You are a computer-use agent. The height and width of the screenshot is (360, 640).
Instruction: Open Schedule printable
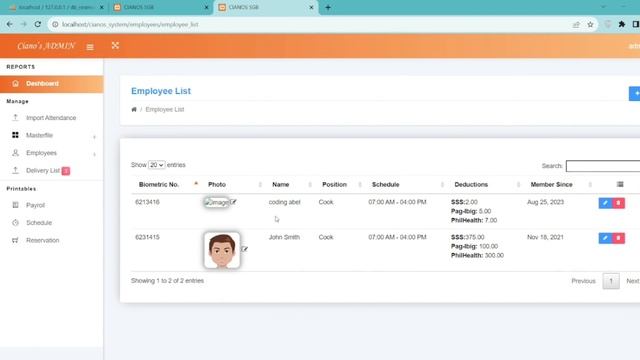[x=39, y=223]
